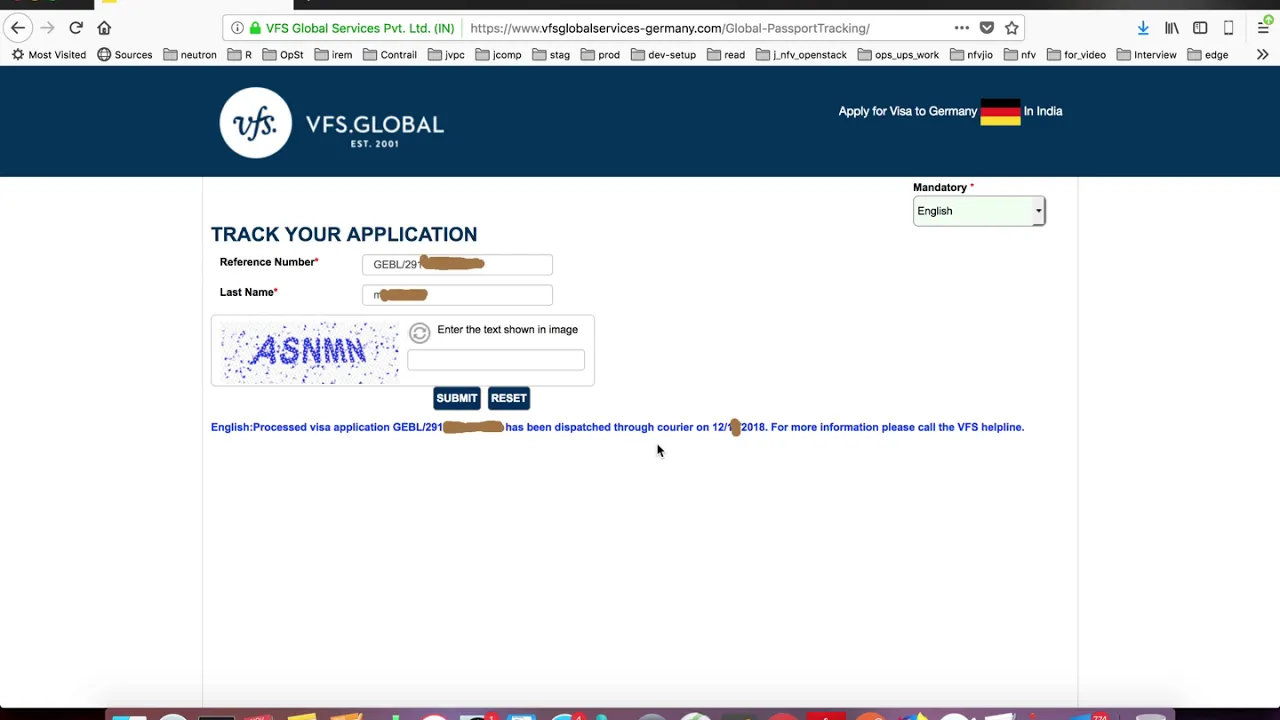Focus the captcha text entry field
Image resolution: width=1280 pixels, height=720 pixels.
[496, 361]
